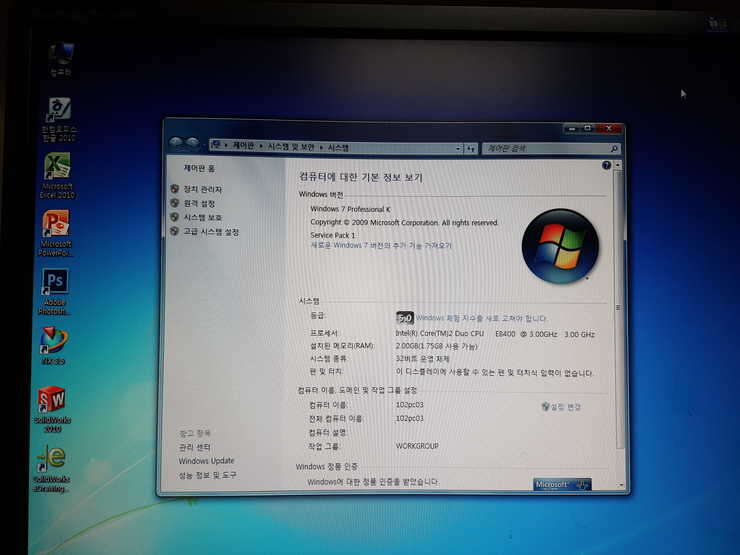
Task: Open the address bar history dropdown arrow
Action: [x=458, y=149]
